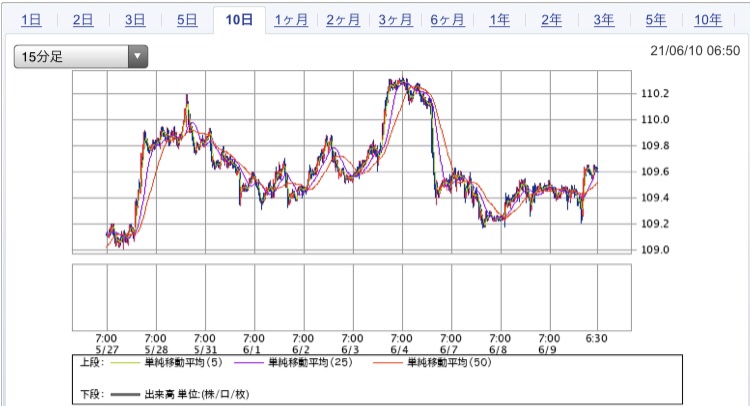Screen dimensions: 750x406
Task: Select the 5日 range tab
Action: tap(187, 20)
